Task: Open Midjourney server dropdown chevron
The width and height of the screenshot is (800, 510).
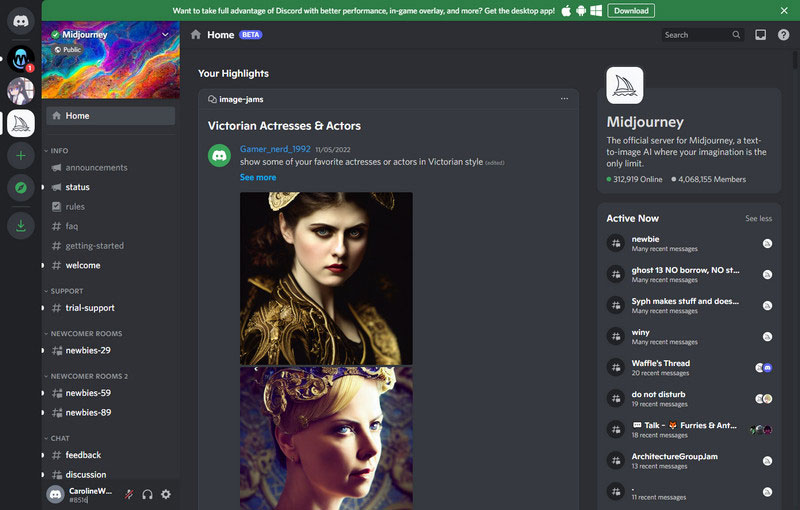Action: (x=165, y=35)
